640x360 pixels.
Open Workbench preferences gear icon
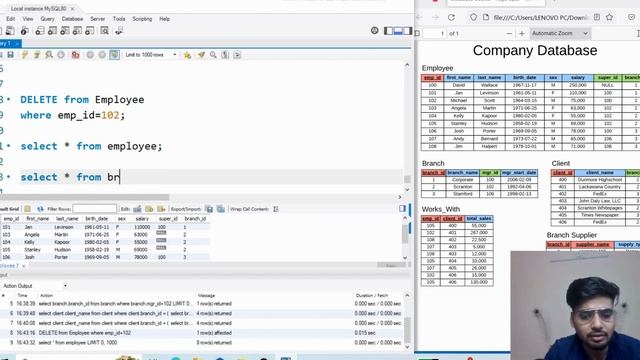pos(374,31)
